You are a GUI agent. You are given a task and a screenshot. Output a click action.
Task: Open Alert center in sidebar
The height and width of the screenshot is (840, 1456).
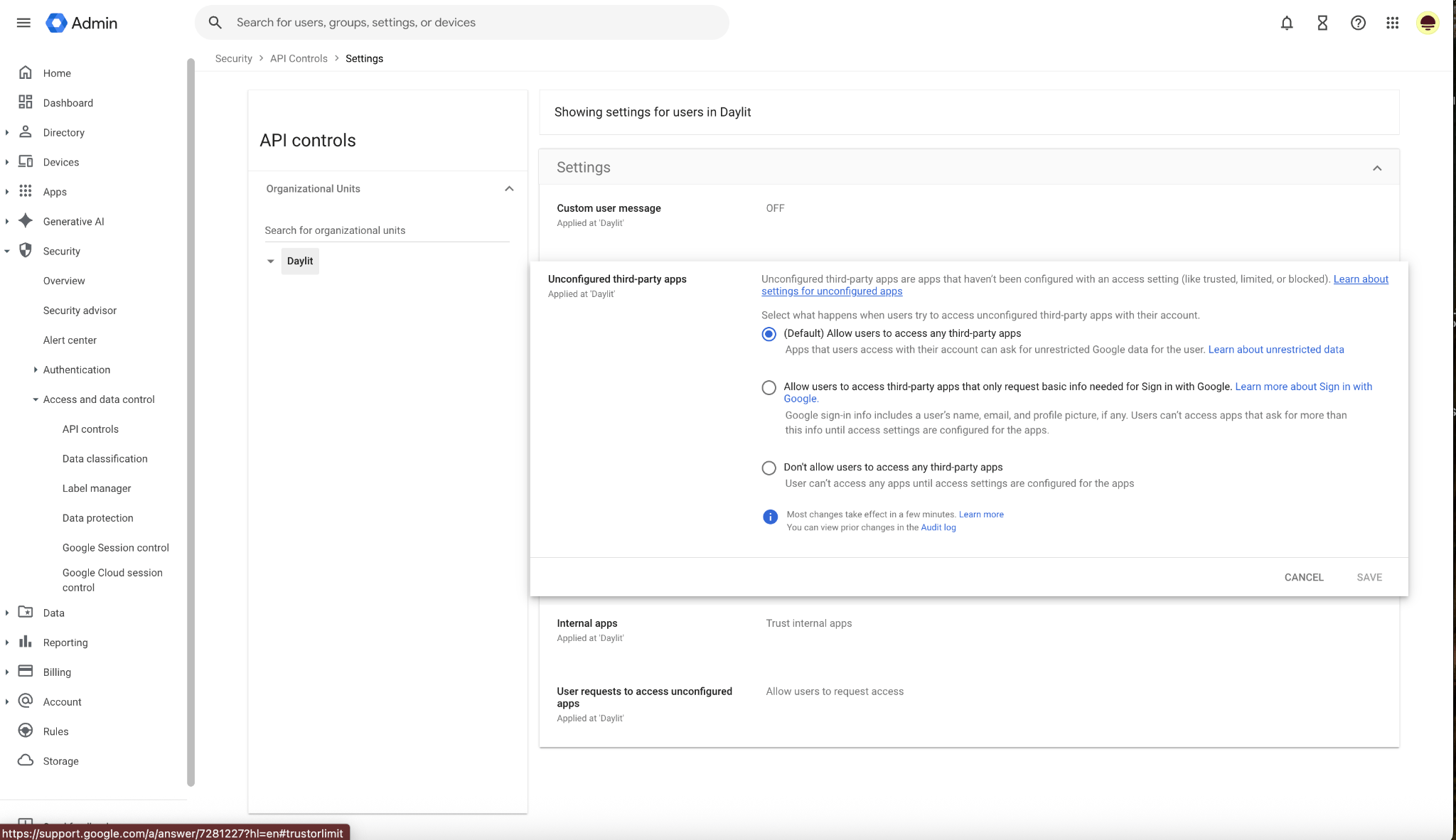coord(70,340)
